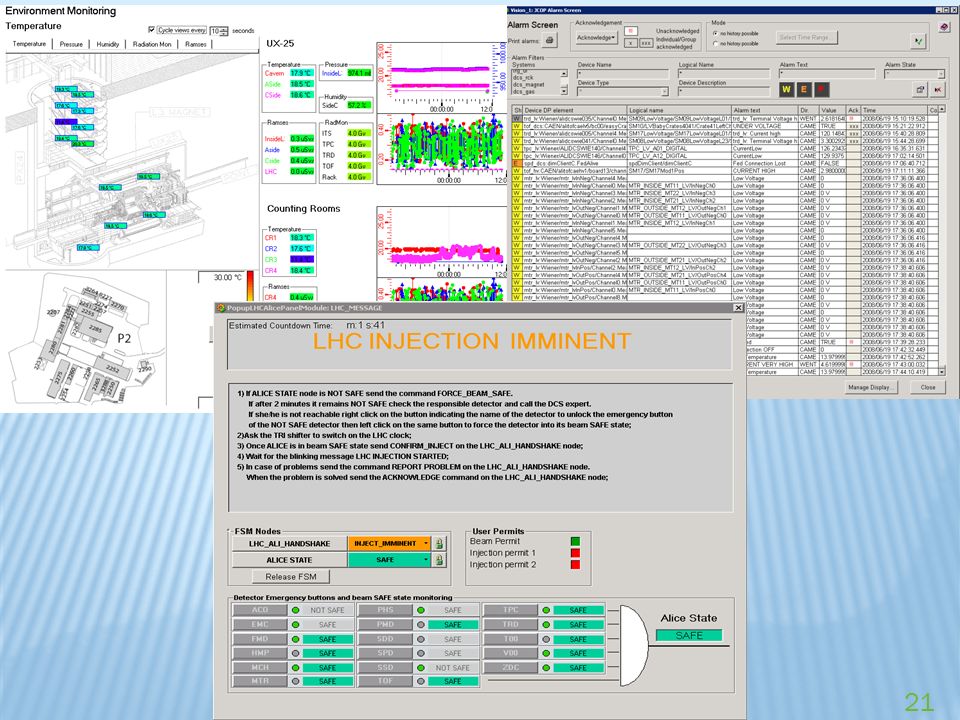Click the SSD status LED indicator
The width and height of the screenshot is (960, 720).
(x=421, y=668)
